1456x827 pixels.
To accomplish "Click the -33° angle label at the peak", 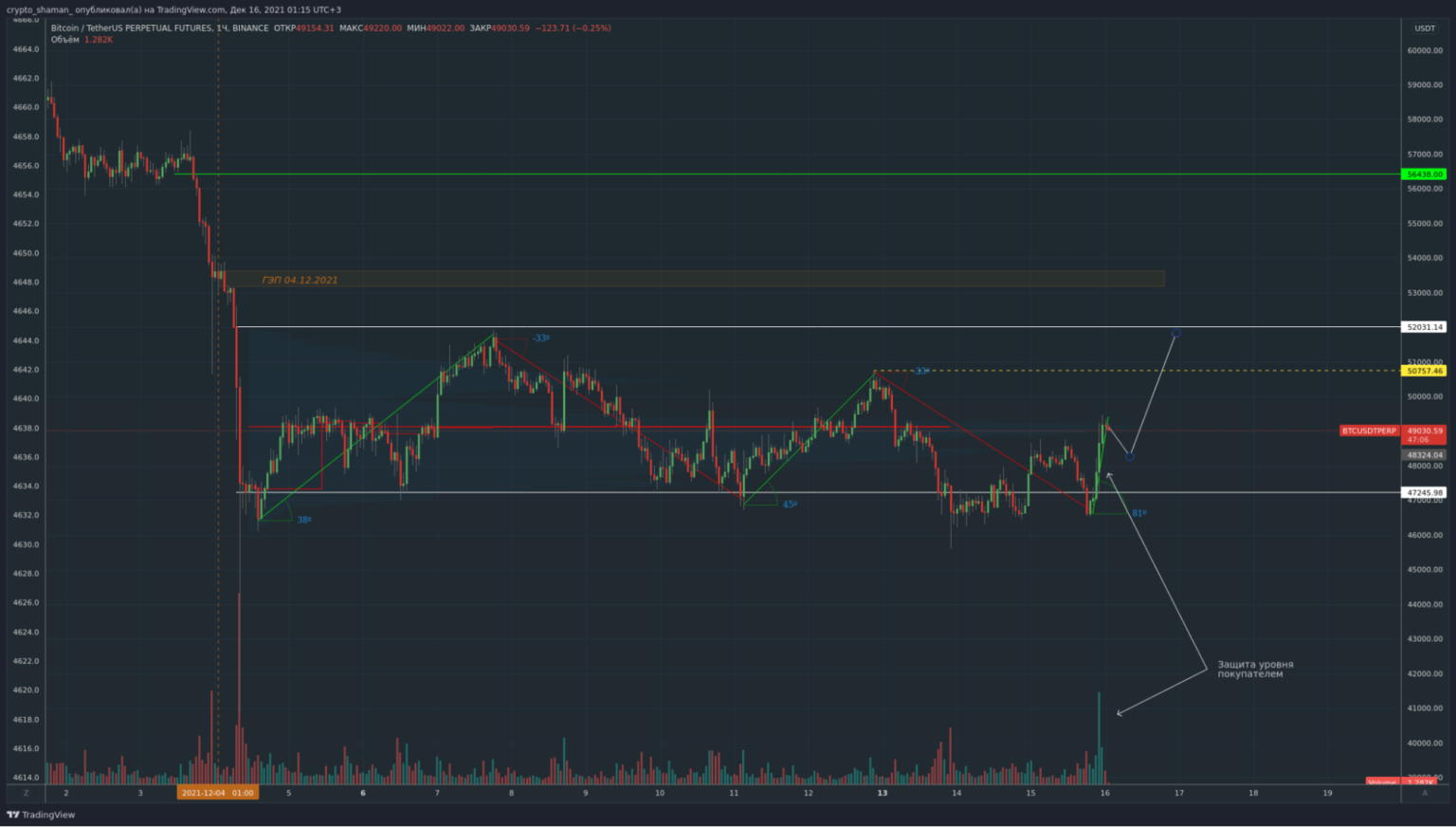I will (540, 338).
